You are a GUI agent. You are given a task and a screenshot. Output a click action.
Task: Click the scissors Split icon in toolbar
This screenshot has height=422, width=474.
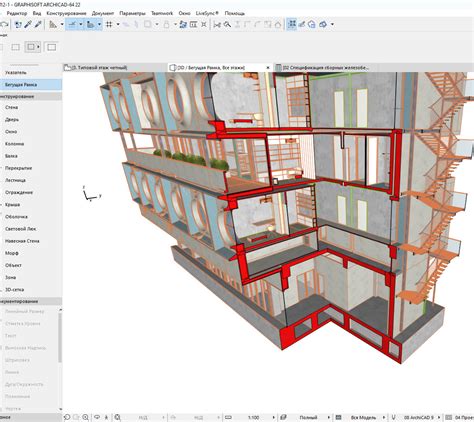[217, 24]
